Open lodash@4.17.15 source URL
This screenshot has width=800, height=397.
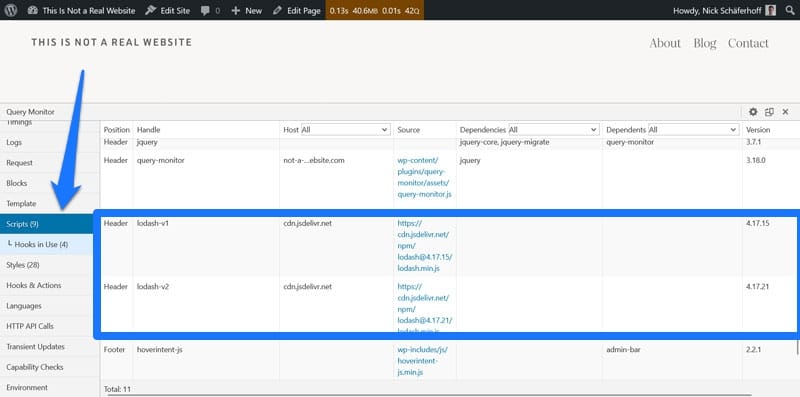(x=424, y=245)
